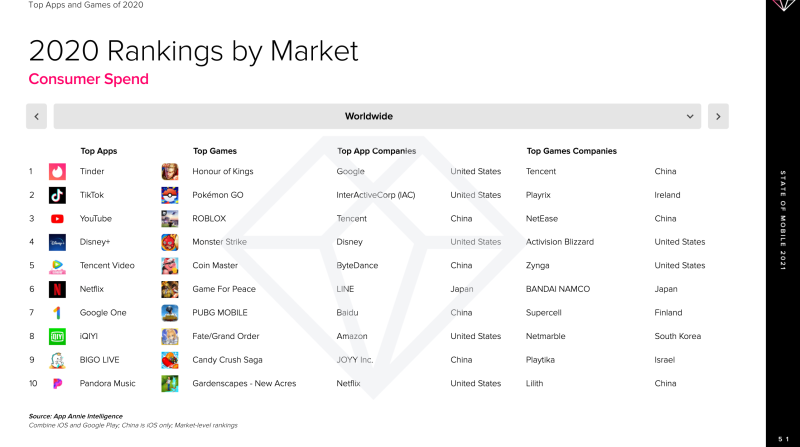Open the Worldwide market dropdown
This screenshot has height=447, width=800.
[377, 116]
